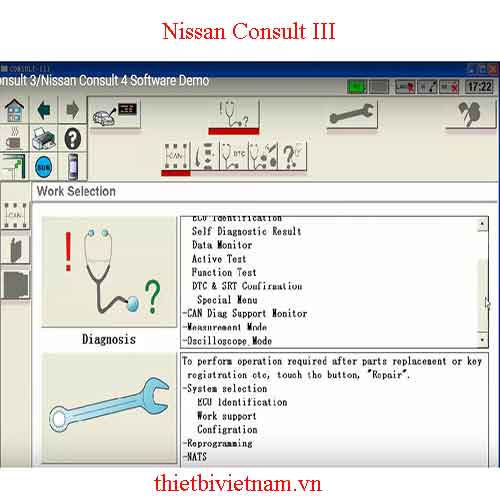Click 'Self Diagnostic Result' in the list
This screenshot has width=500, height=500.
pyautogui.click(x=246, y=231)
